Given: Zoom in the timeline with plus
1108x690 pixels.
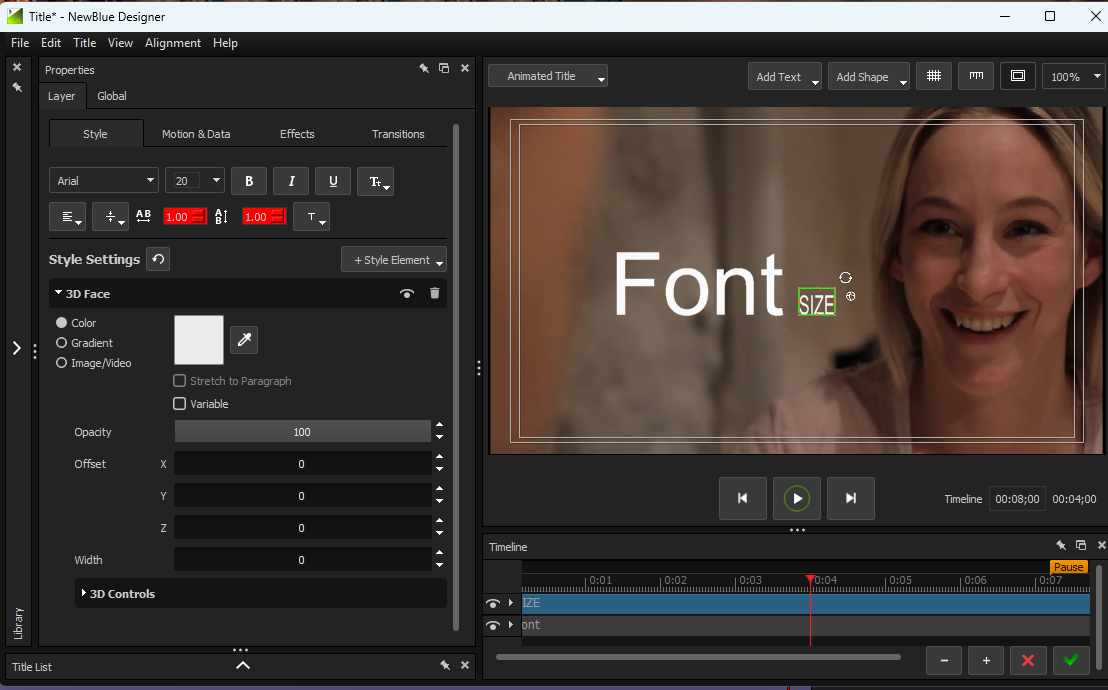Looking at the screenshot, I should (x=986, y=660).
